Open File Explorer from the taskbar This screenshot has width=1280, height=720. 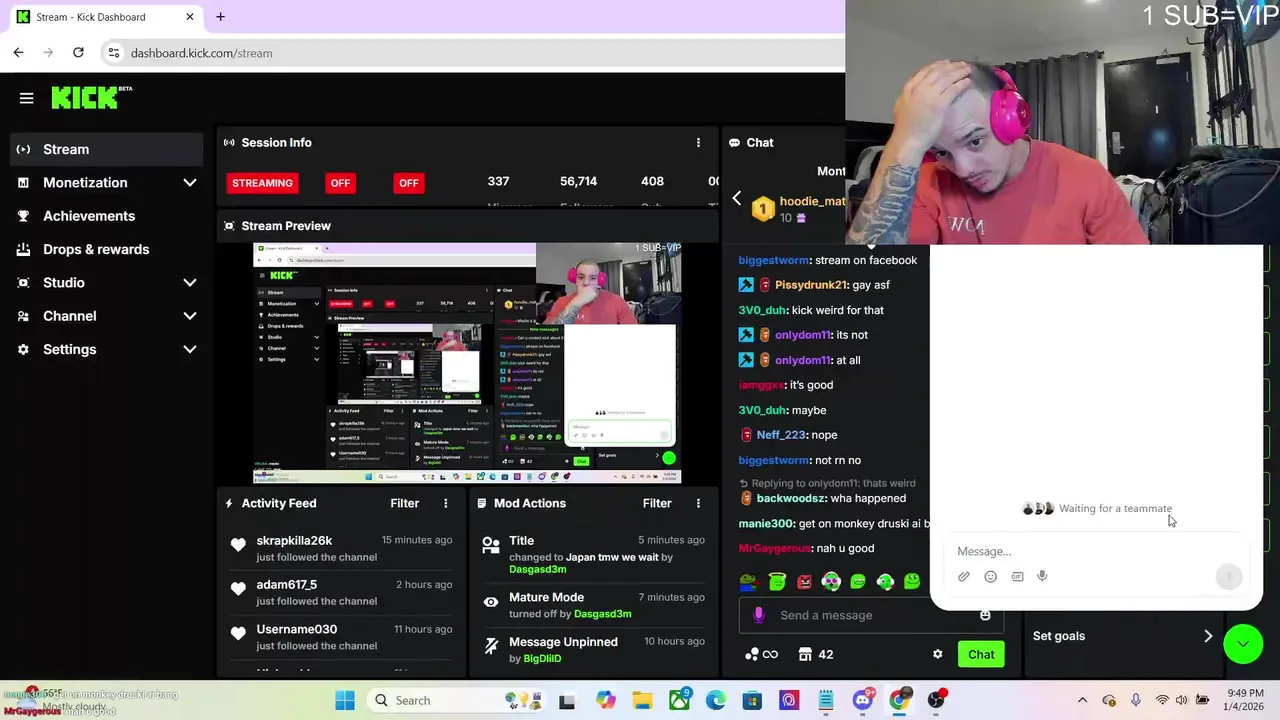pyautogui.click(x=642, y=700)
